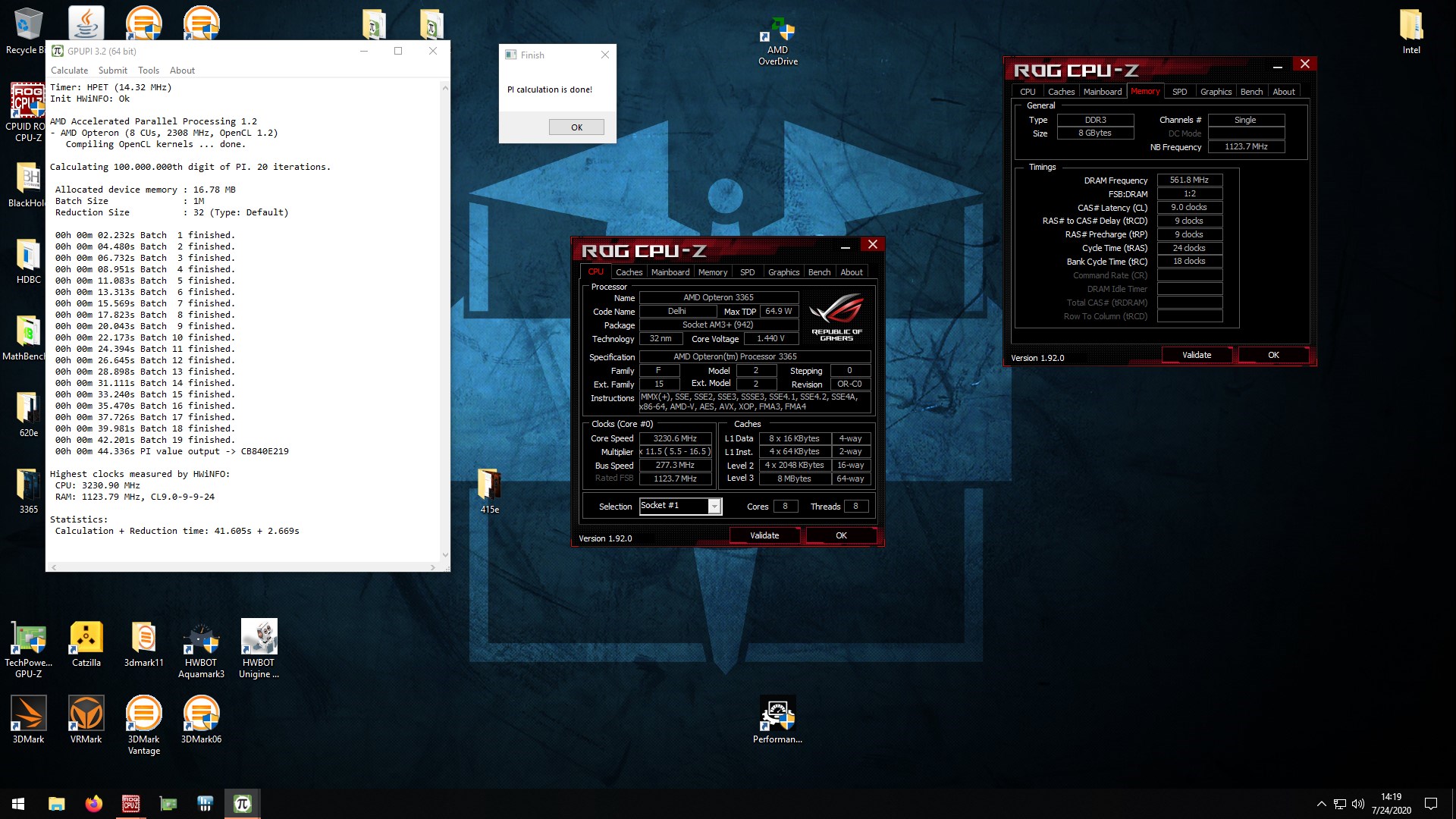1456x819 pixels.
Task: Open the CPUID ROG CPU-Z desktop shortcut
Action: 27,111
